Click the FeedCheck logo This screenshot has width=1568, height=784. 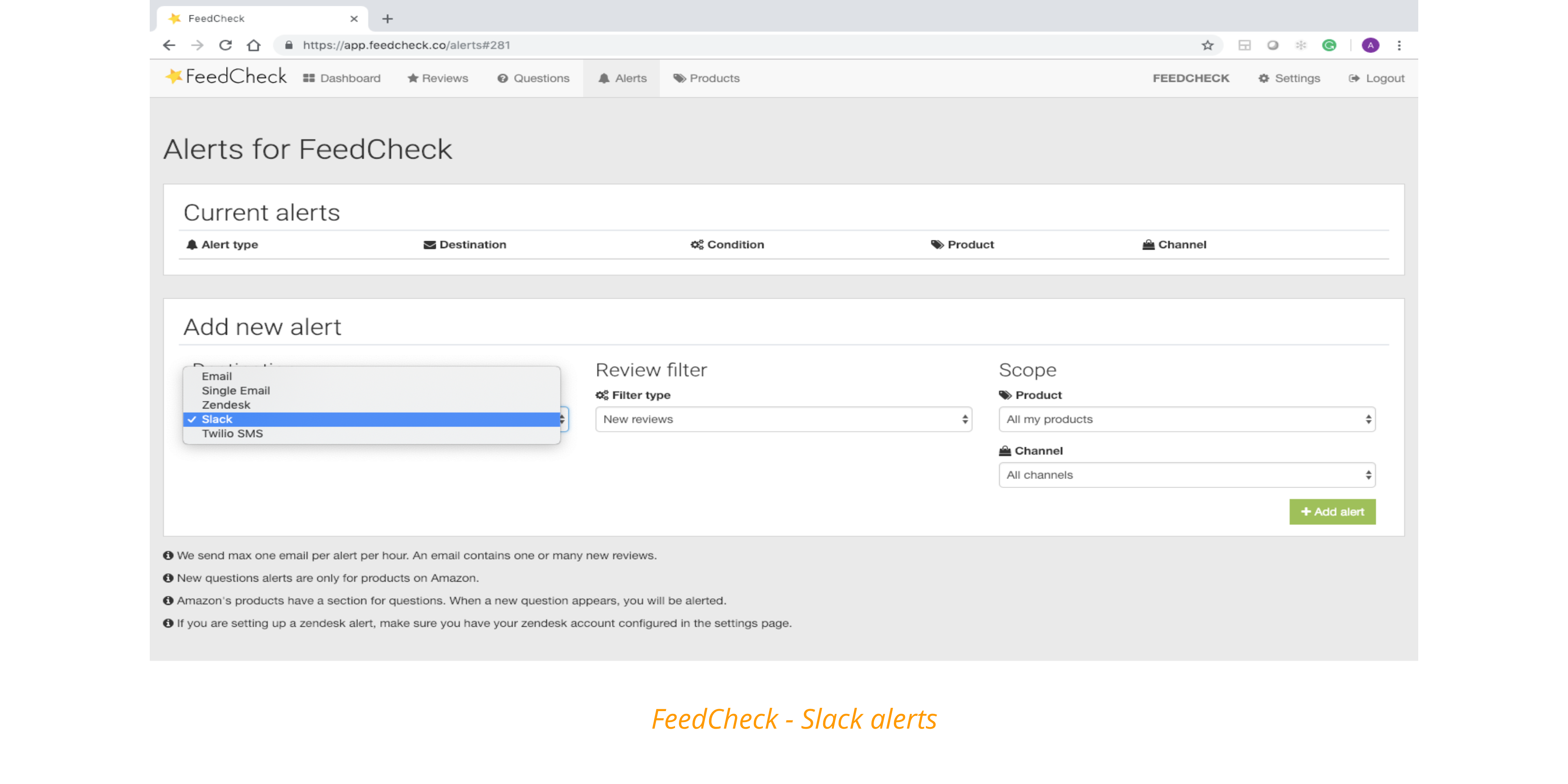click(x=227, y=77)
